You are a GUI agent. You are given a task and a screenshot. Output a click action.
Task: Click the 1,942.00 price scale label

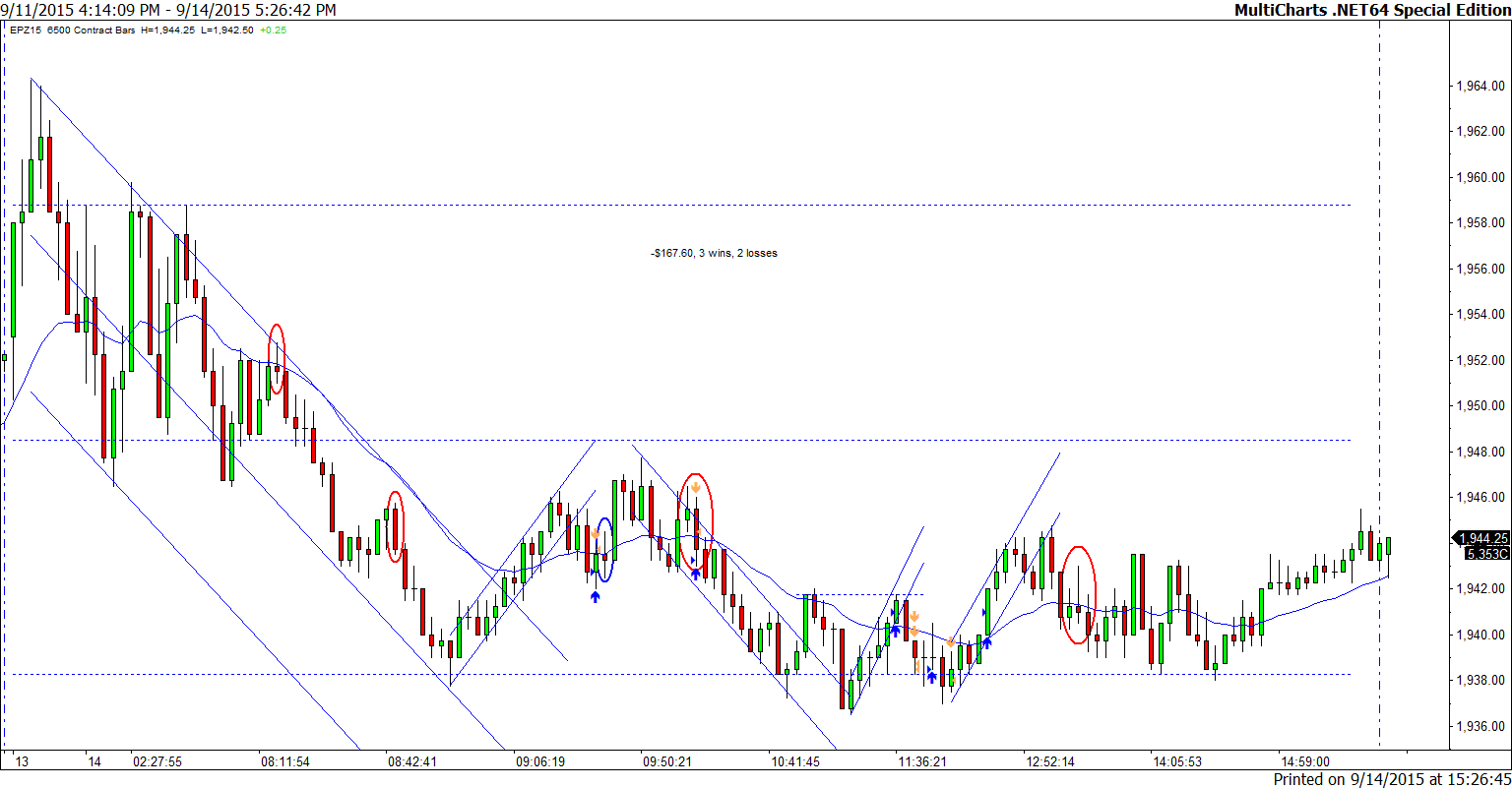[x=1482, y=588]
